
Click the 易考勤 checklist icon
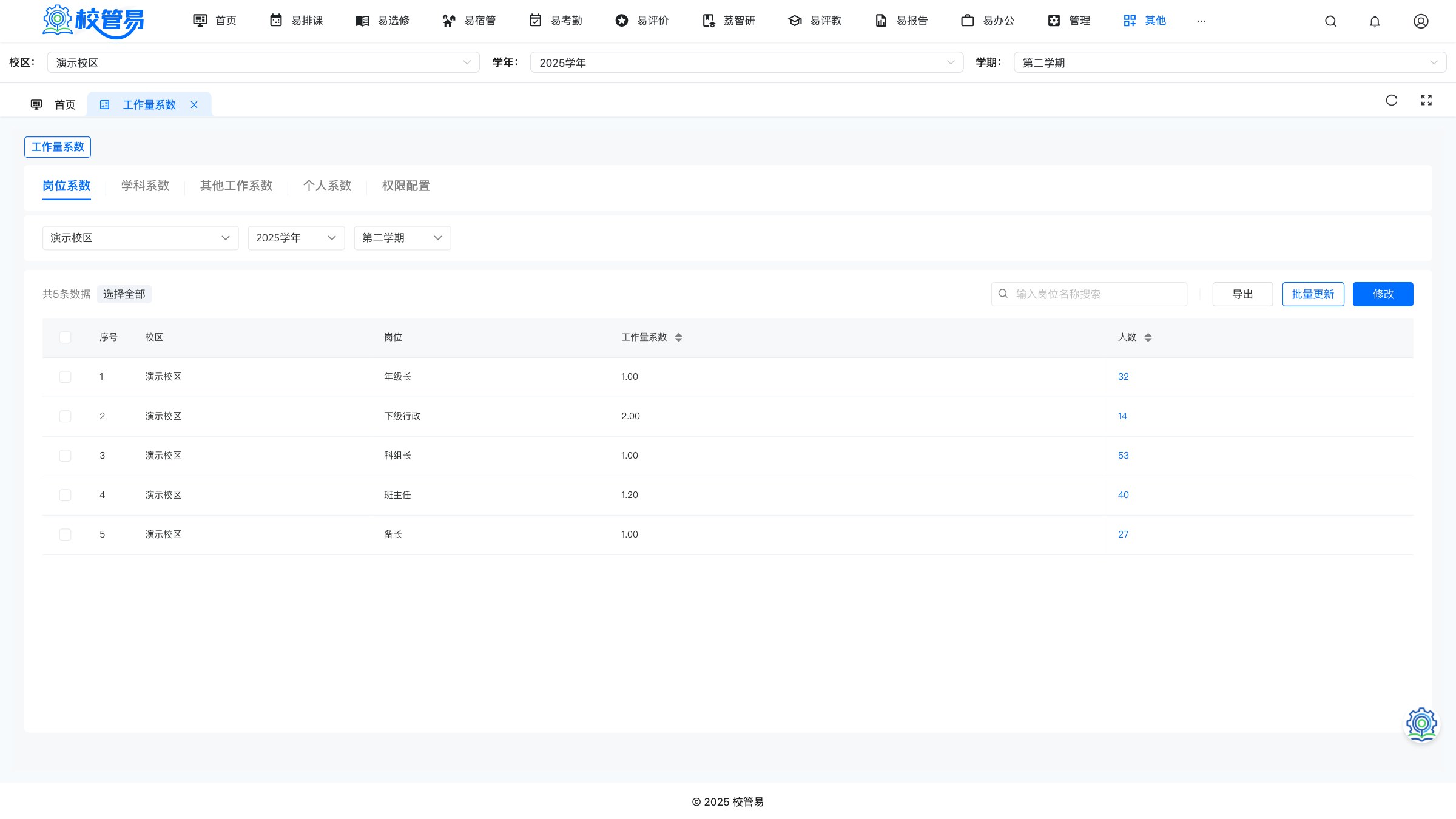(535, 21)
